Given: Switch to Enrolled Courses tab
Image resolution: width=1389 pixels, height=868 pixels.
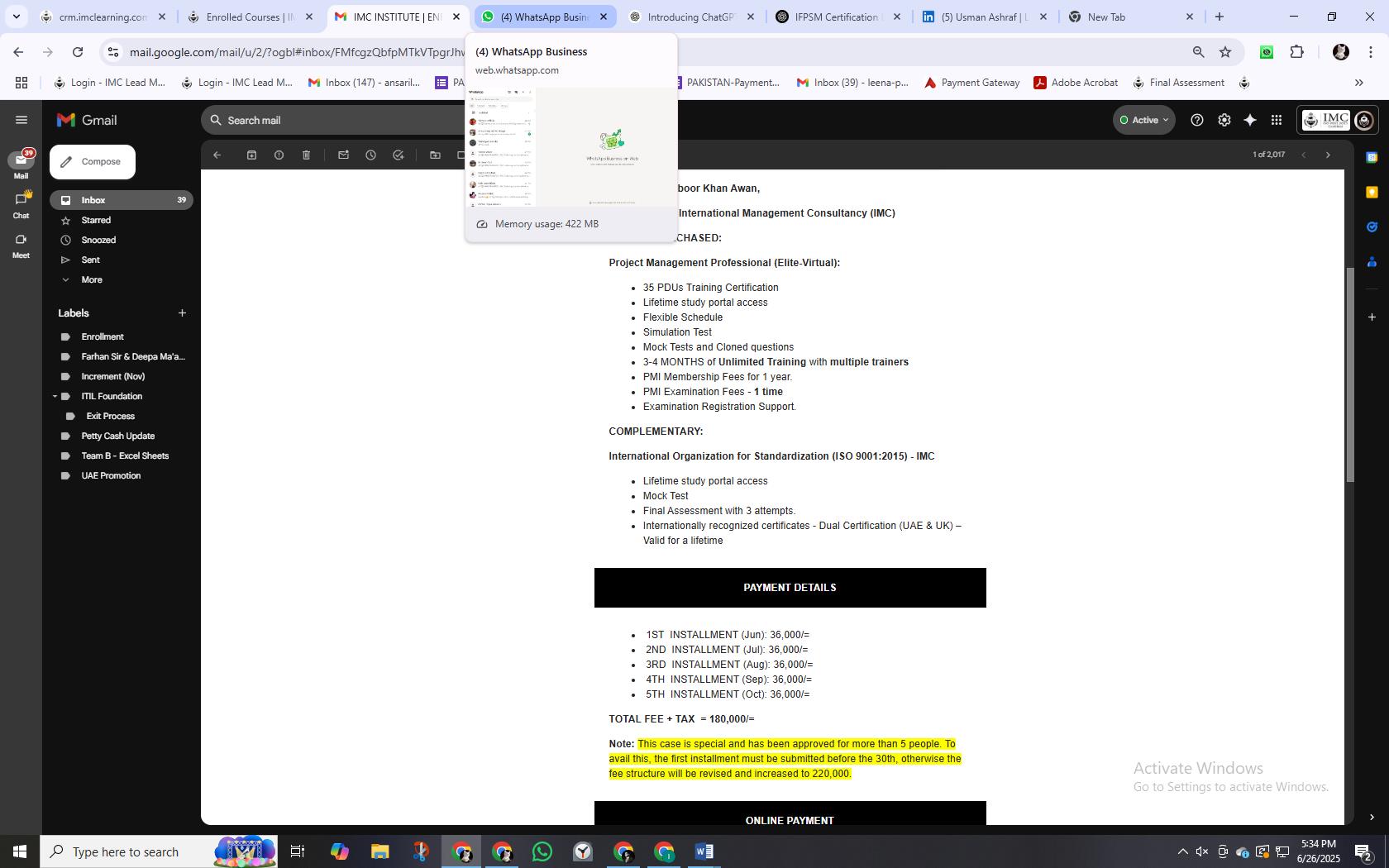Looking at the screenshot, I should tap(250, 17).
